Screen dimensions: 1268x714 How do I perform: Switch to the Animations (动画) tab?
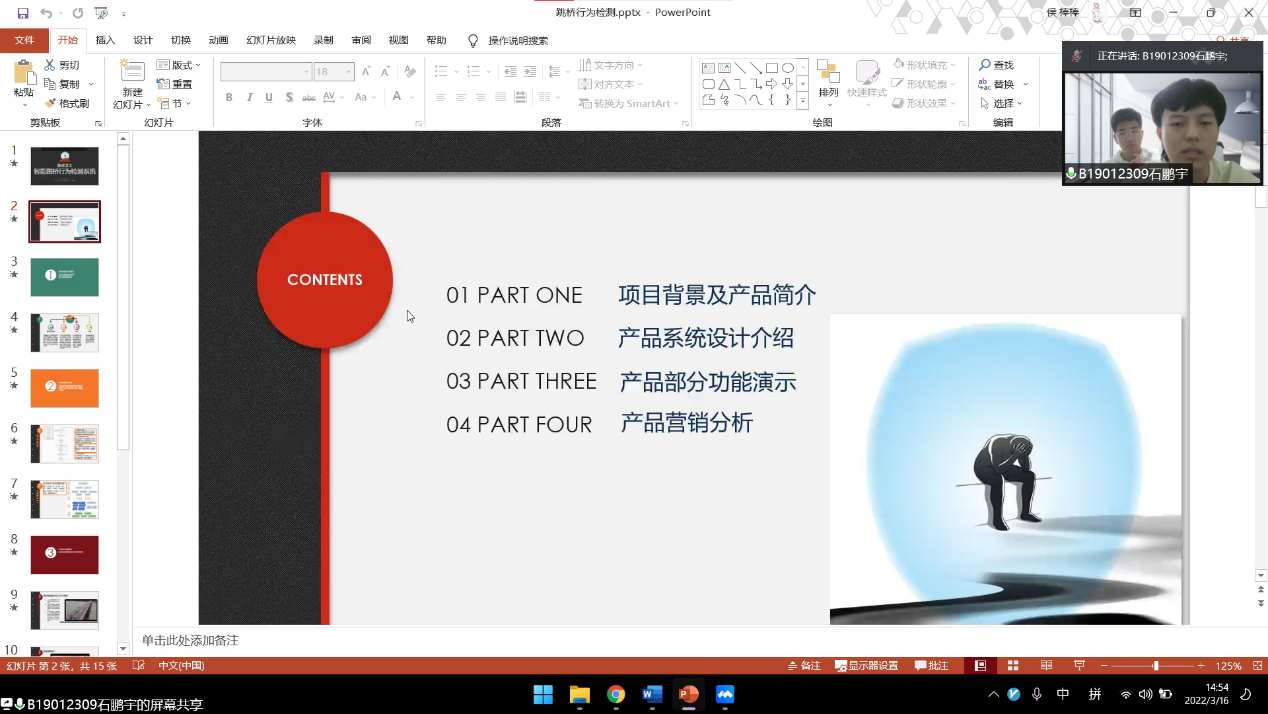pos(218,40)
